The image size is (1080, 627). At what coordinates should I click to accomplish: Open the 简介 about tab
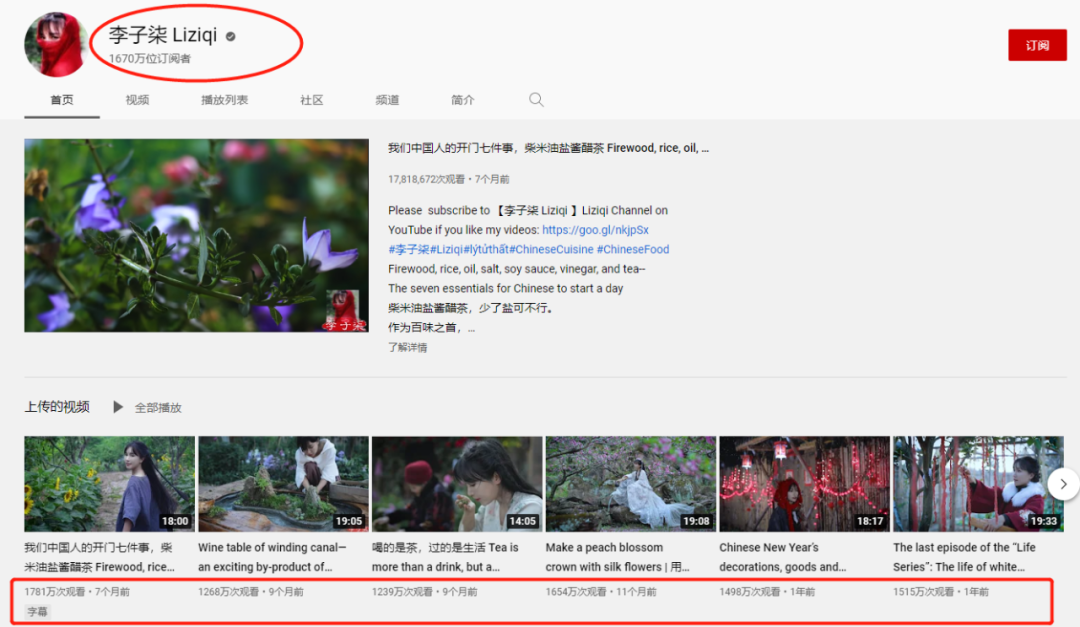(x=463, y=100)
